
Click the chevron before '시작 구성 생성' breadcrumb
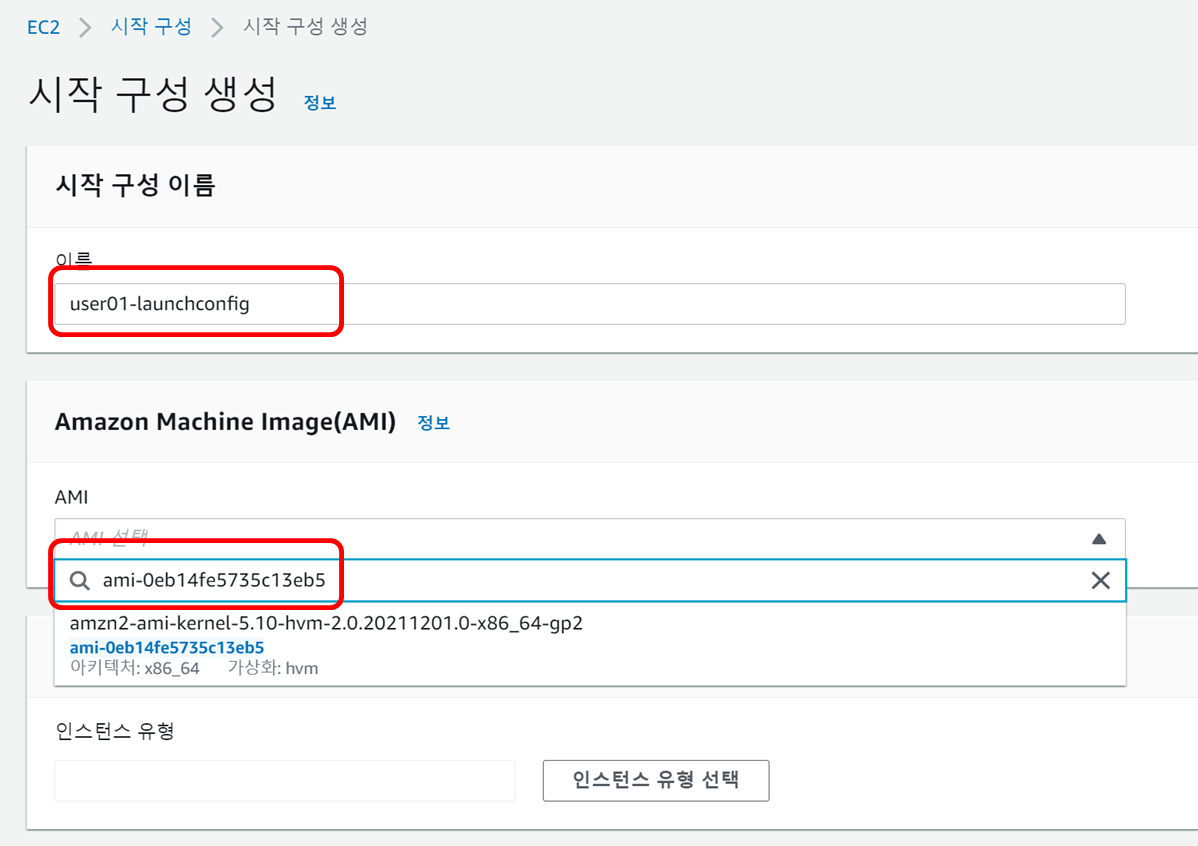(x=217, y=27)
